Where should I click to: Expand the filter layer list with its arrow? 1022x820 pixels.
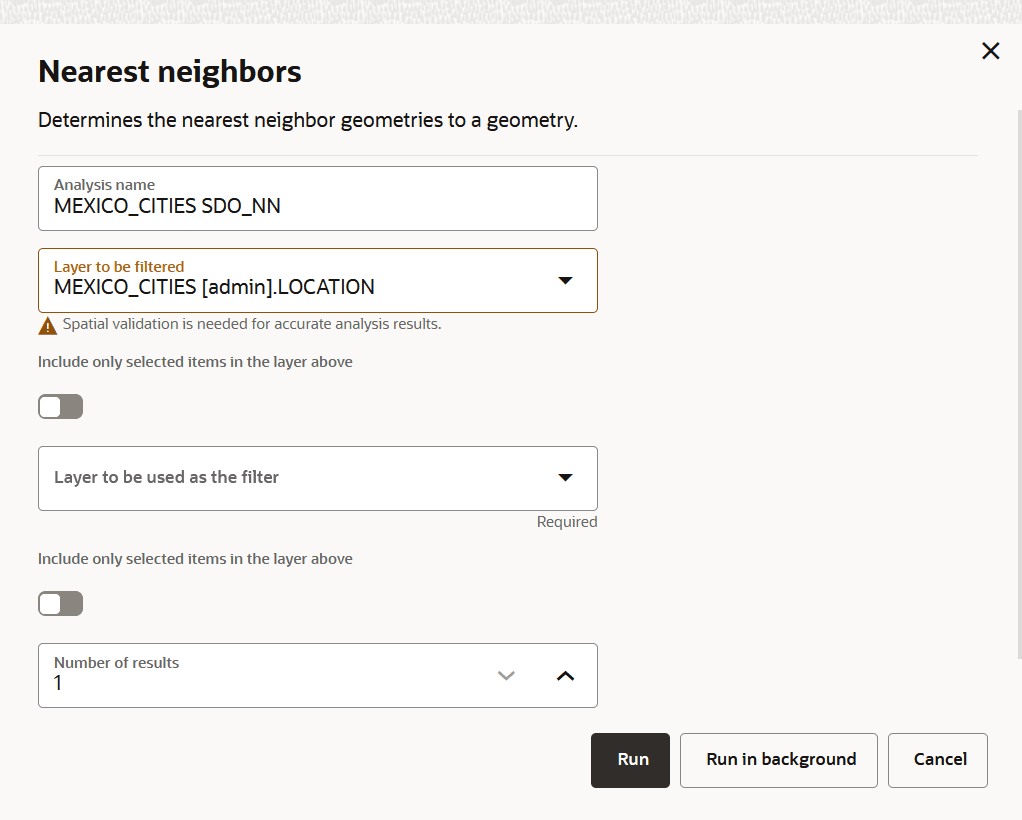(x=565, y=478)
